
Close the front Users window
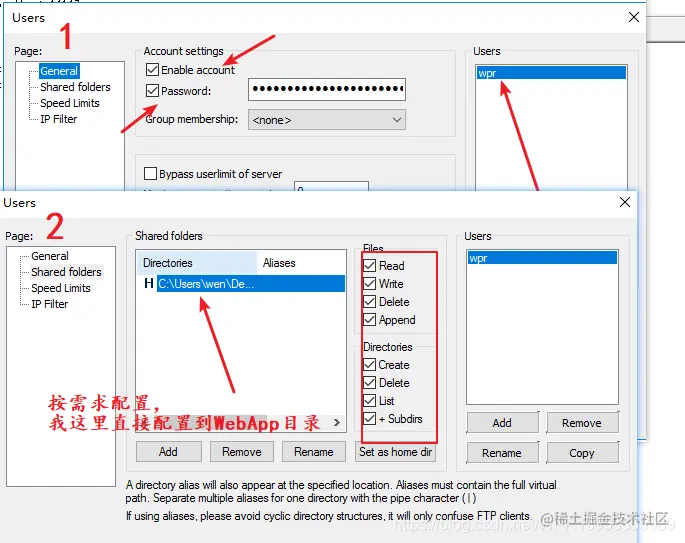coord(625,202)
